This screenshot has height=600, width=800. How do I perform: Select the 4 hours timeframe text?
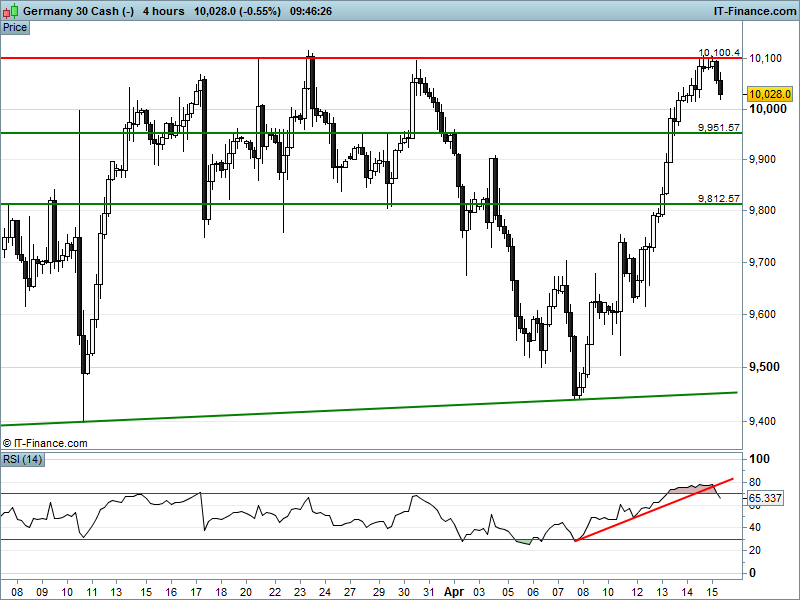163,11
